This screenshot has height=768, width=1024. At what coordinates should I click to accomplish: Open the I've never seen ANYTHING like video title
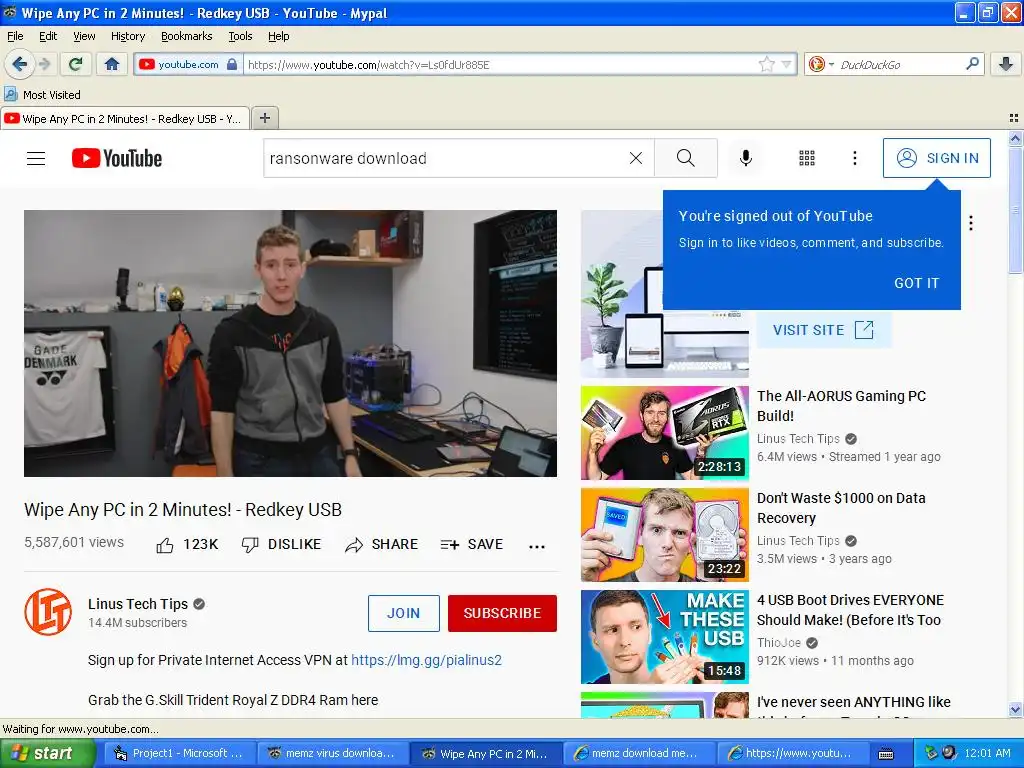854,702
